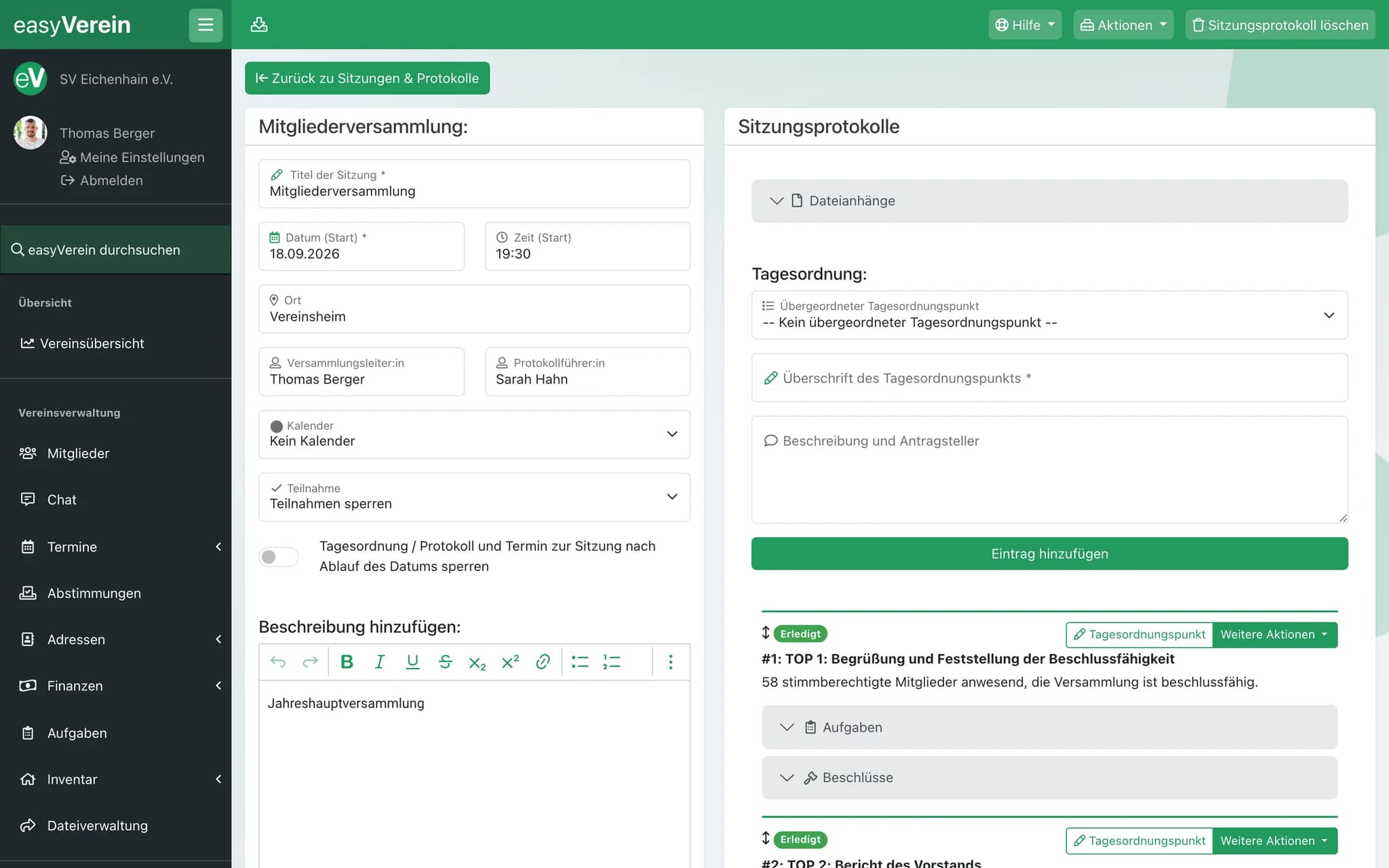Screen dimensions: 1389x868
Task: Expand the Dateianhänge section
Action: point(1049,201)
